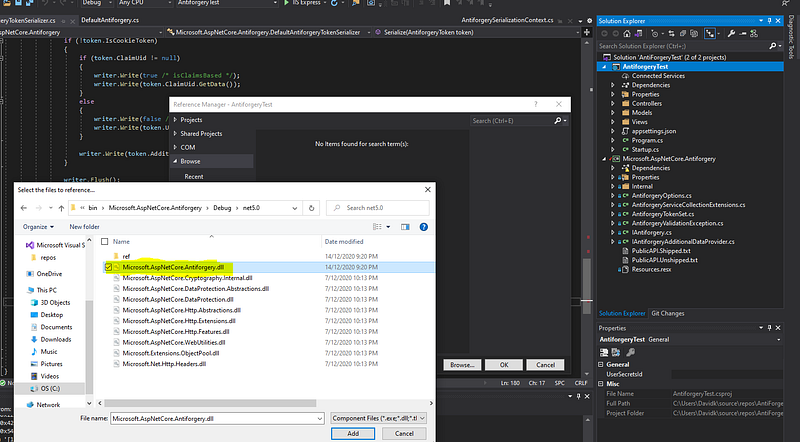Switch to the Git Changes tab

[667, 313]
